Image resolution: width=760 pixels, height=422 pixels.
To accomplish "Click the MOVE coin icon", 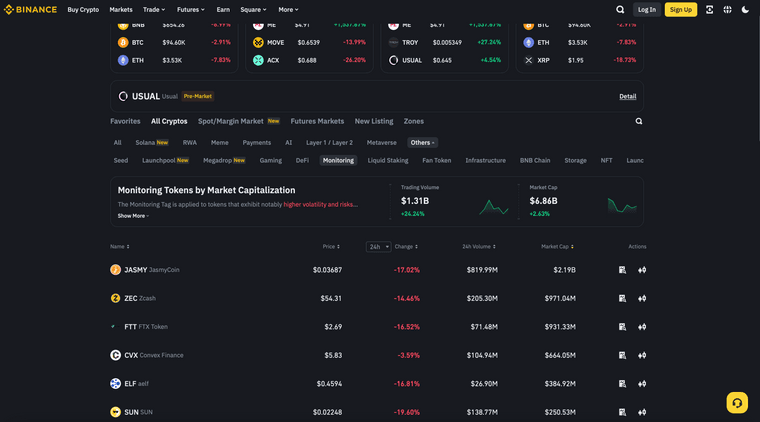I will (258, 43).
